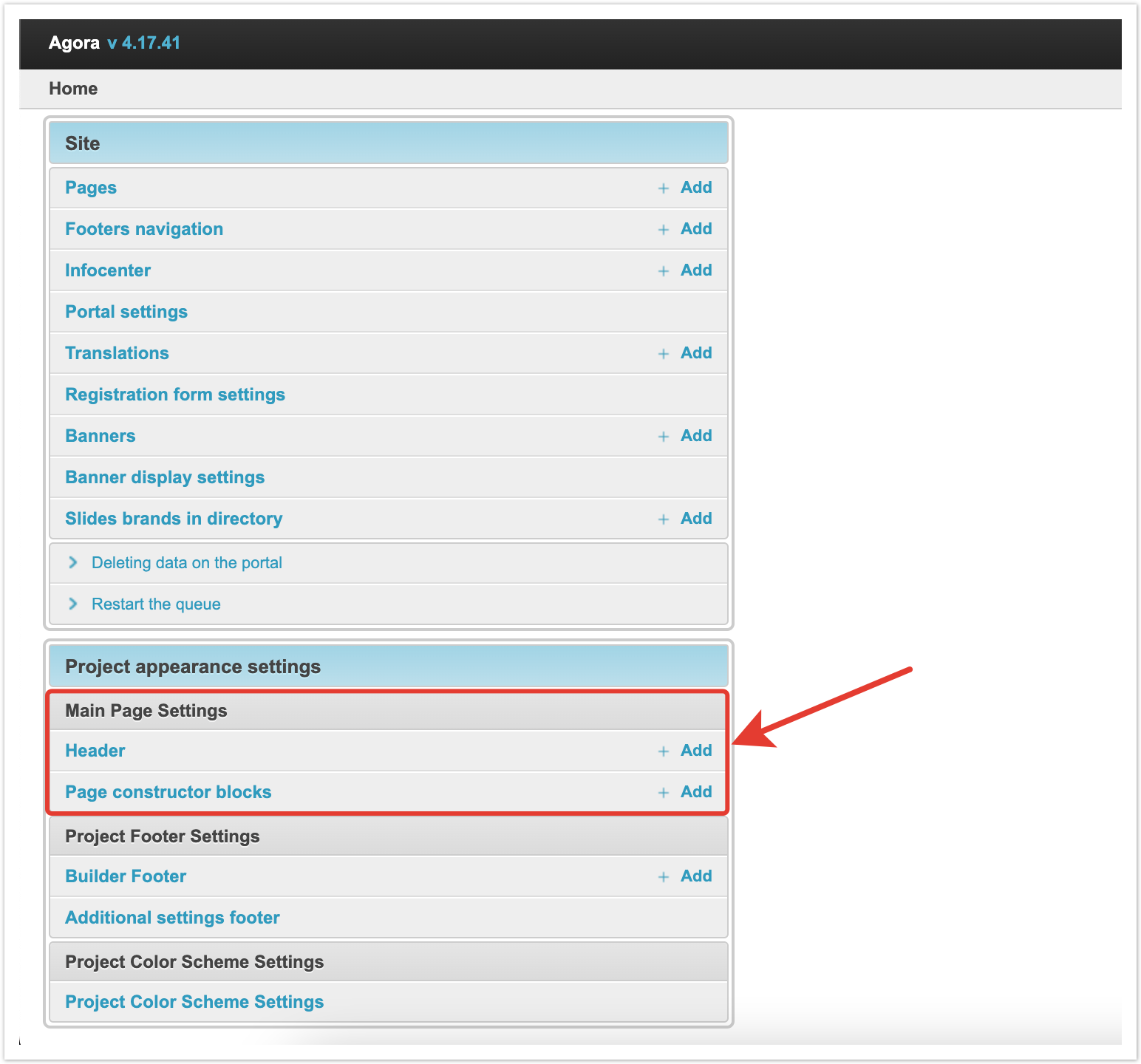Click the plus icon in Header row
The image size is (1141, 1064).
point(663,751)
